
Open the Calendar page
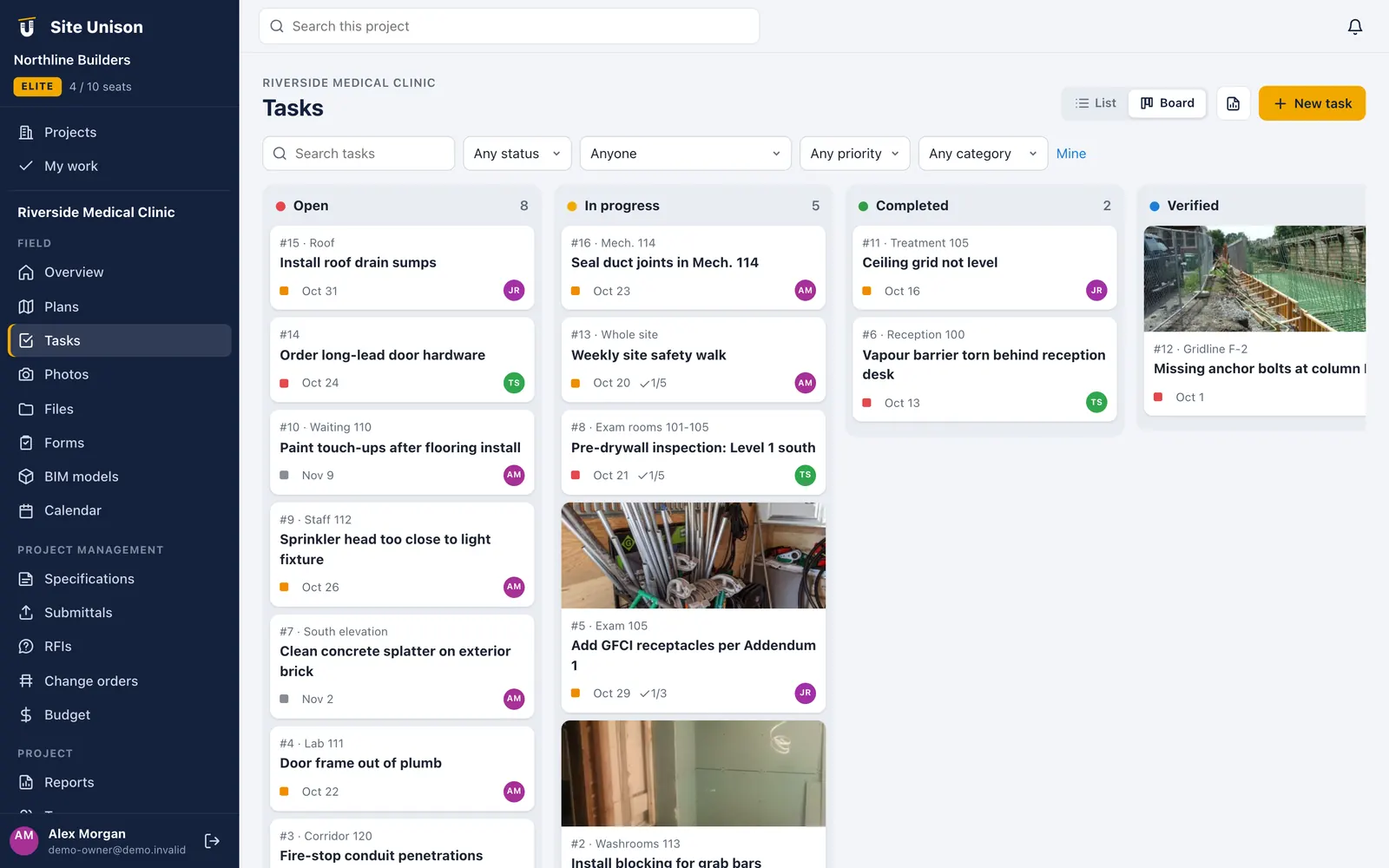click(120, 510)
